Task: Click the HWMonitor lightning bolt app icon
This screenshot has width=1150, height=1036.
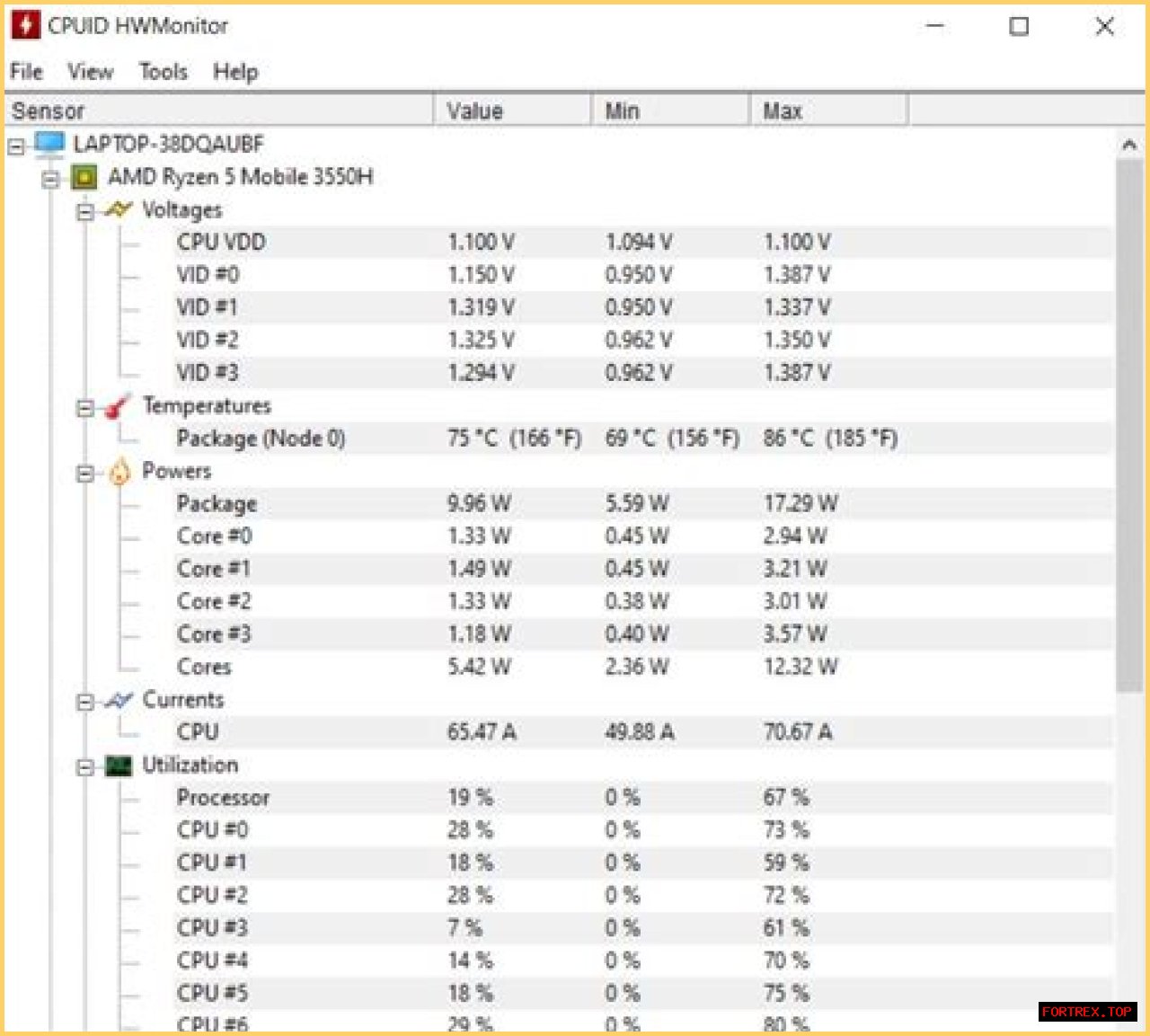Action: 25,25
